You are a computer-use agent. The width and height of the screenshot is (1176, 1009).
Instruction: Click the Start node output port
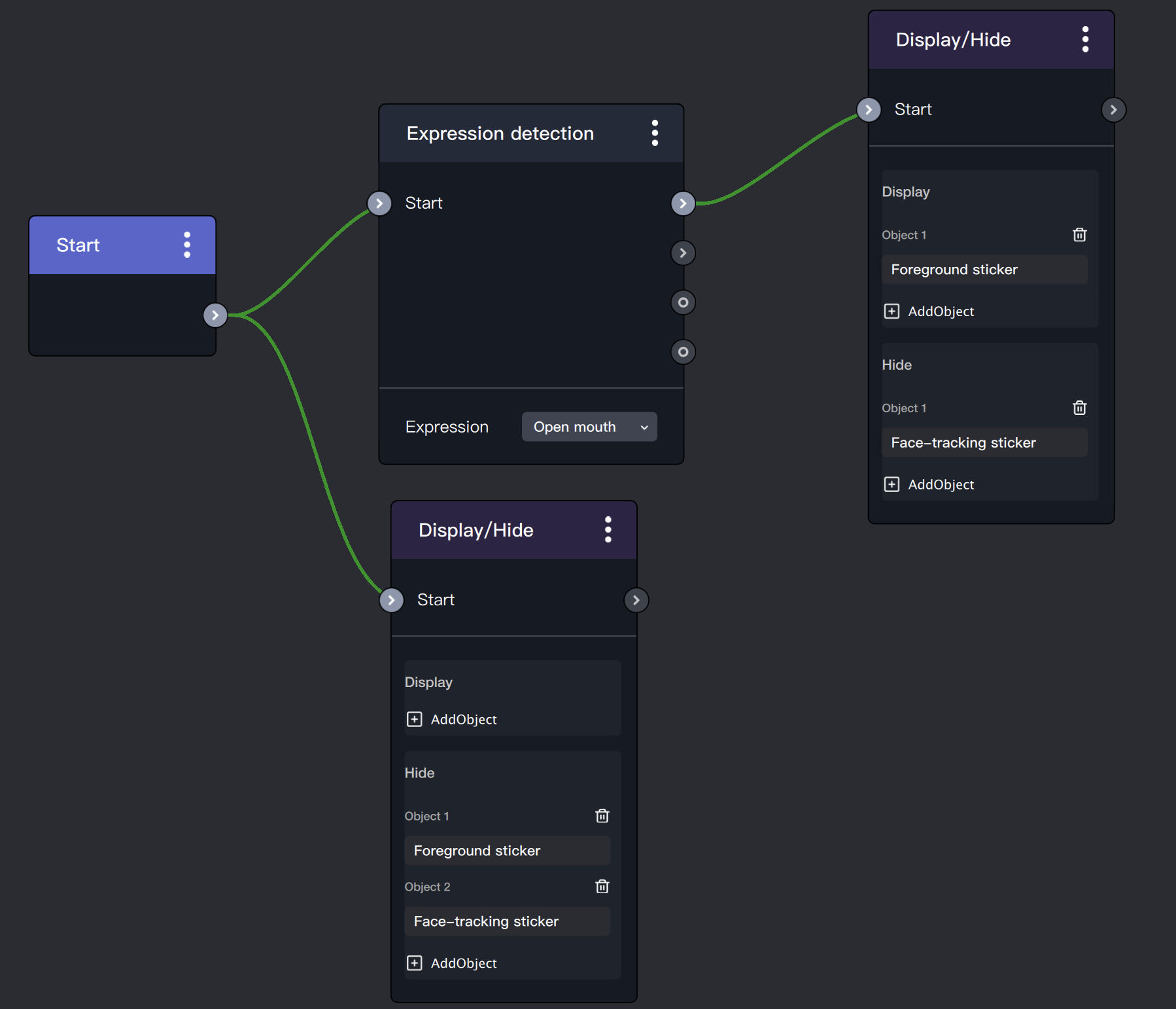pyautogui.click(x=215, y=315)
